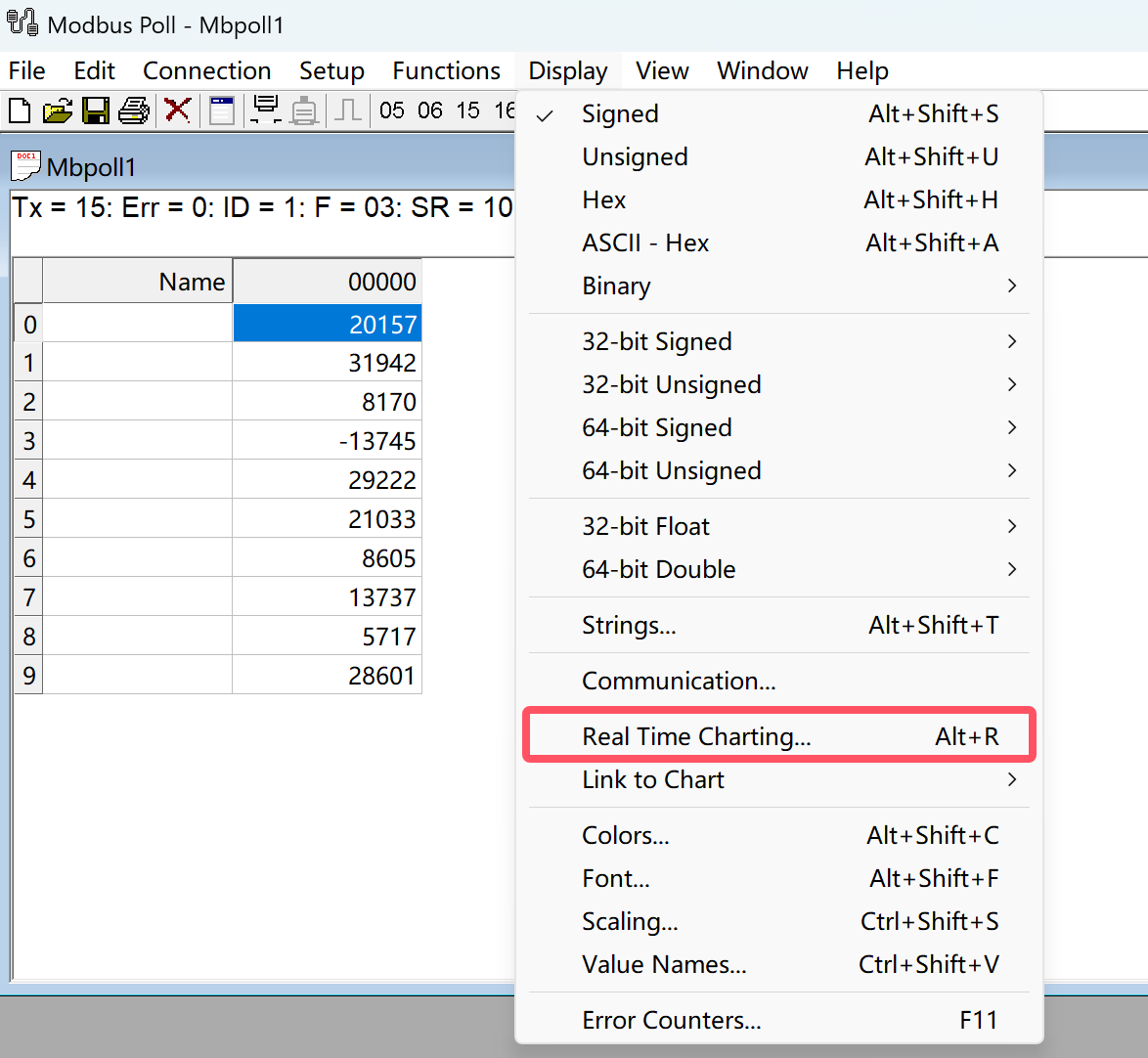1148x1058 pixels.
Task: Expand the 64-bit Double submenu
Action: click(779, 570)
